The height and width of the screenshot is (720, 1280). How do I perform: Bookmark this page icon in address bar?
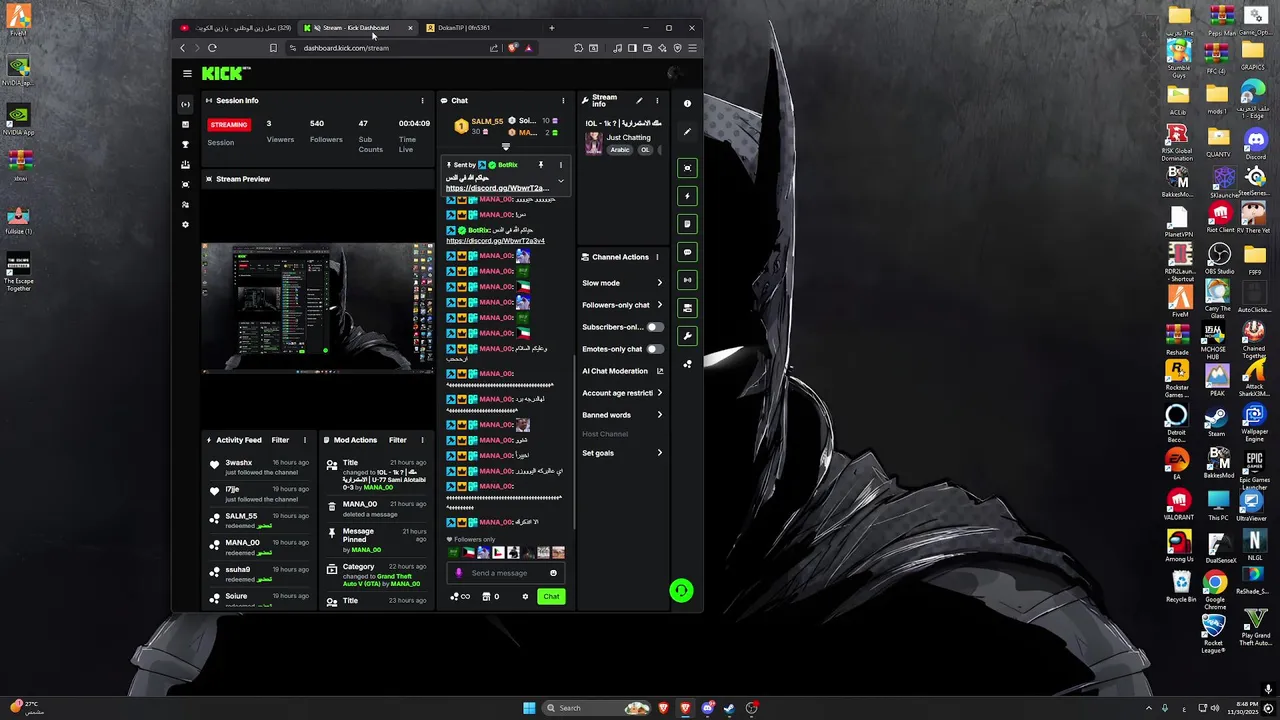[x=273, y=48]
